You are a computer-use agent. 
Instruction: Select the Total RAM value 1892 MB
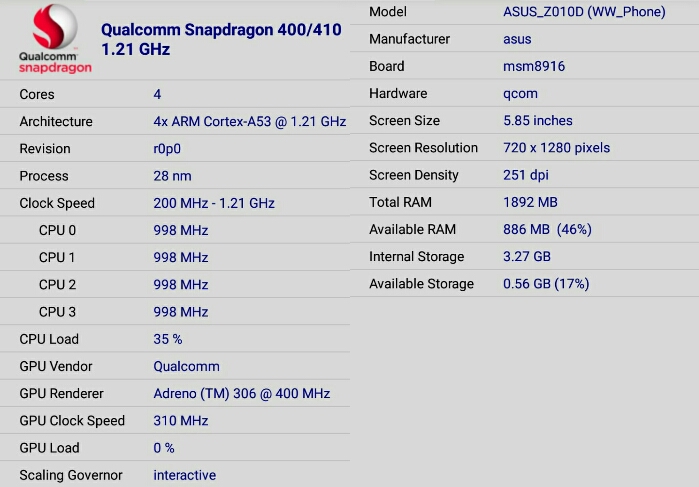[x=530, y=202]
